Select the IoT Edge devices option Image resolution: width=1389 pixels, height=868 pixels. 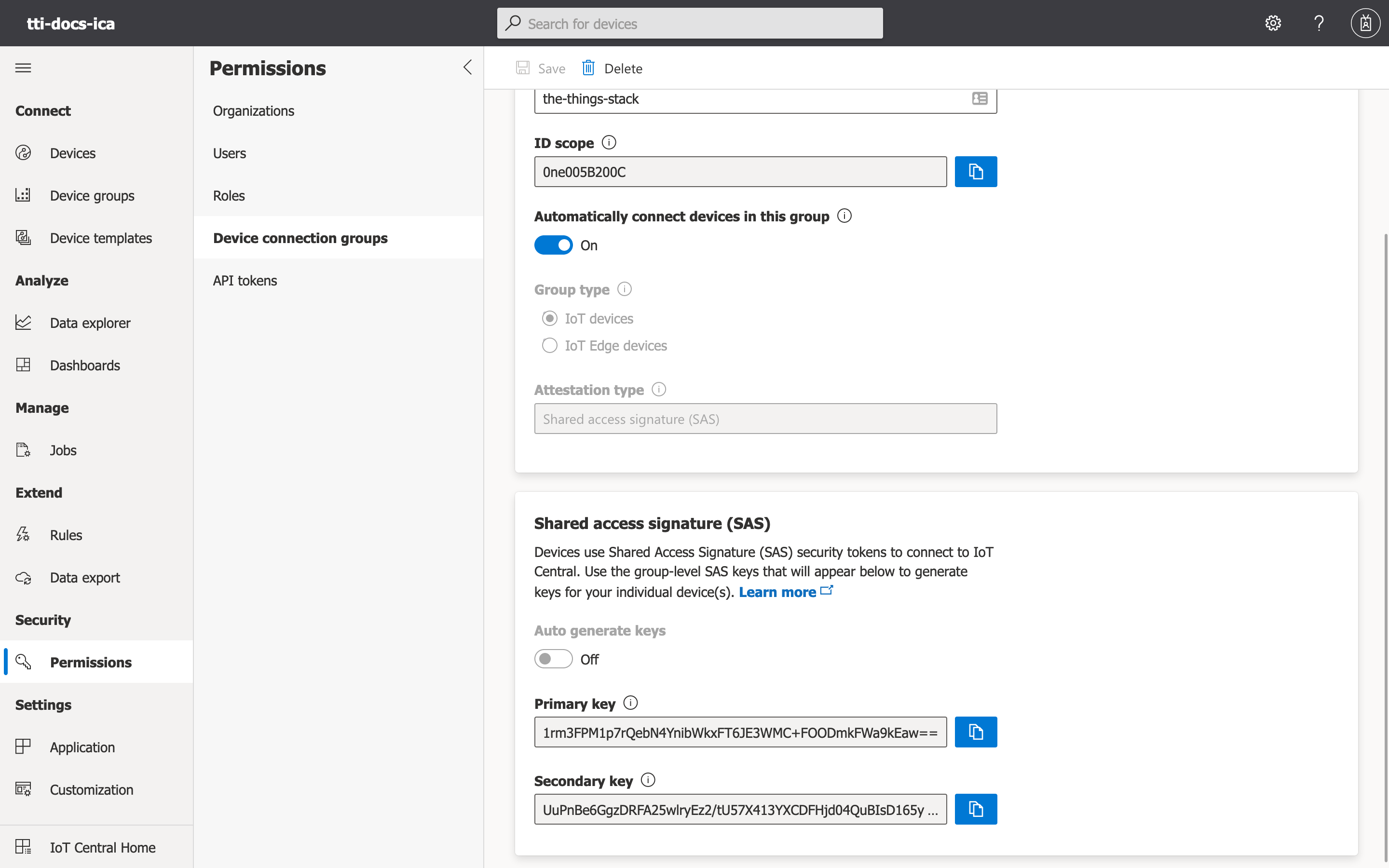[549, 345]
